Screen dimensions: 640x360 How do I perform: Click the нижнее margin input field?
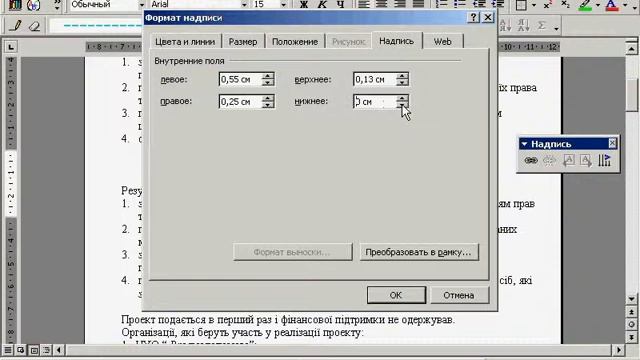tap(374, 101)
